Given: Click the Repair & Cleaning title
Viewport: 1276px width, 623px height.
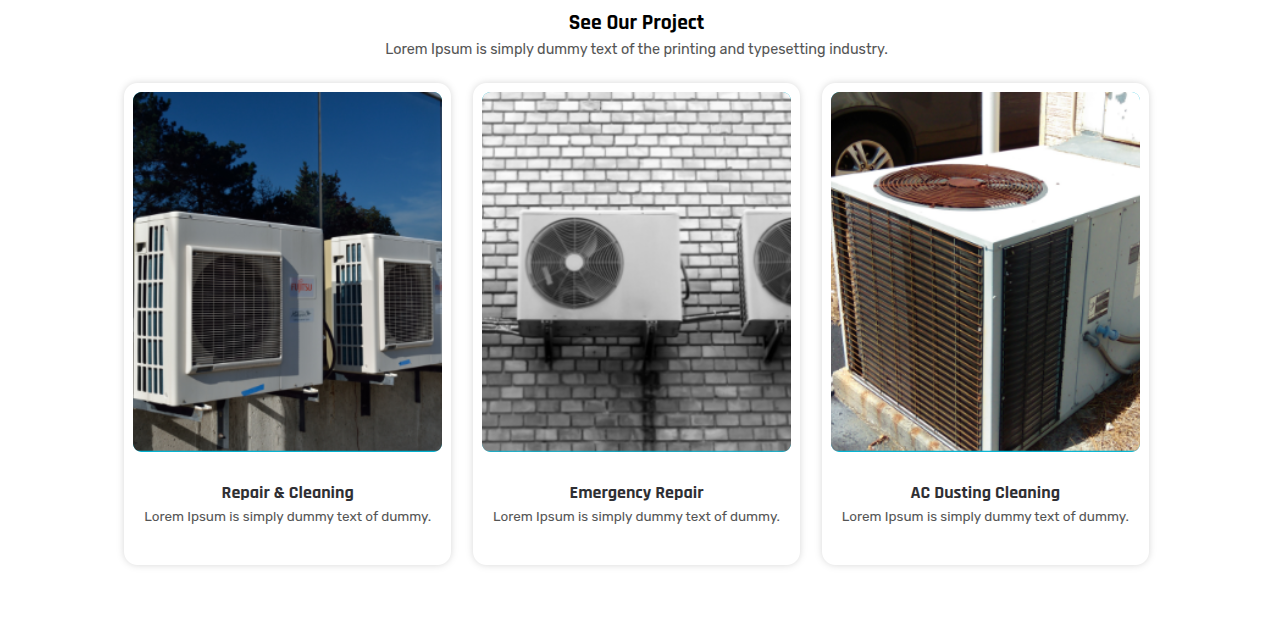Looking at the screenshot, I should [287, 493].
